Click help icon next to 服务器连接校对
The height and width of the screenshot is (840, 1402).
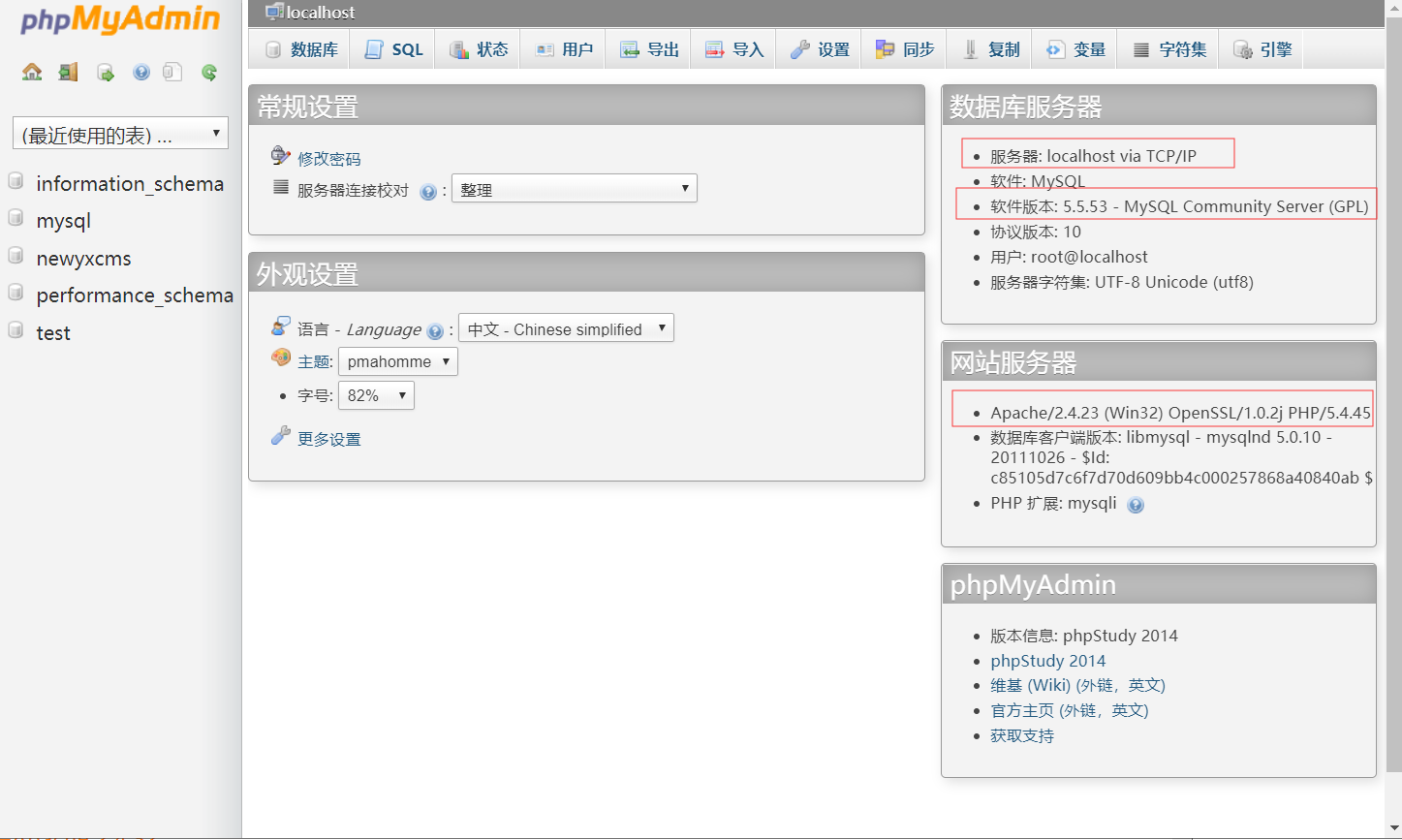[428, 192]
